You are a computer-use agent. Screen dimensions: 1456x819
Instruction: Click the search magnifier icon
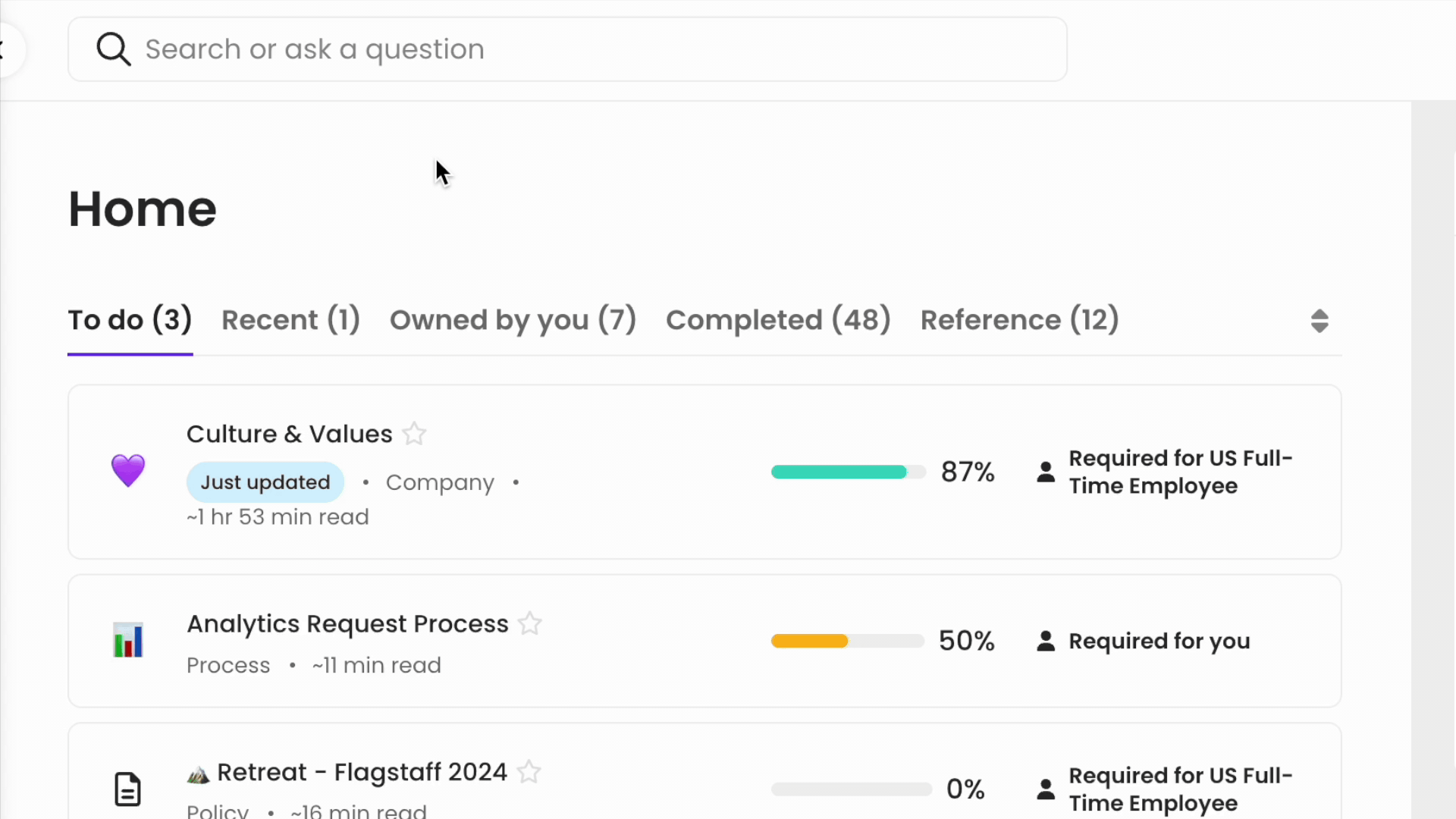114,49
